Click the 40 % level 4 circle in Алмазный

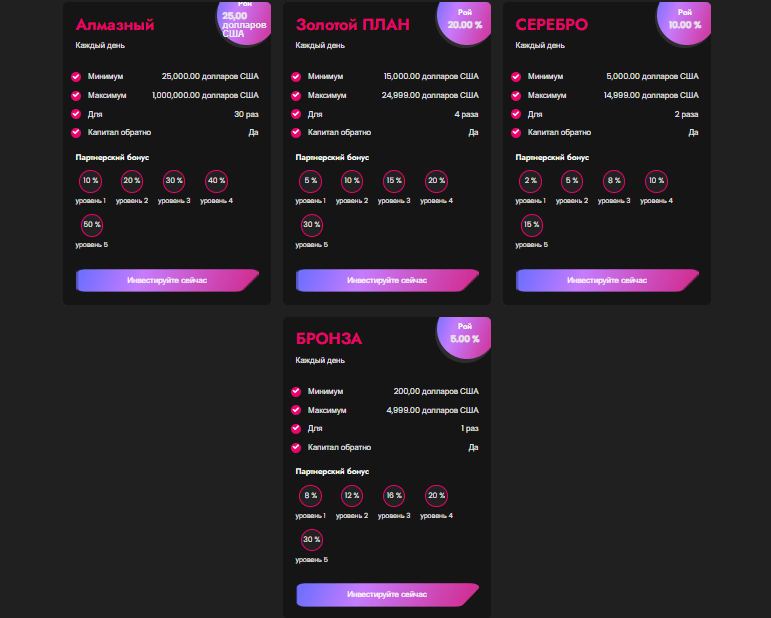point(216,181)
